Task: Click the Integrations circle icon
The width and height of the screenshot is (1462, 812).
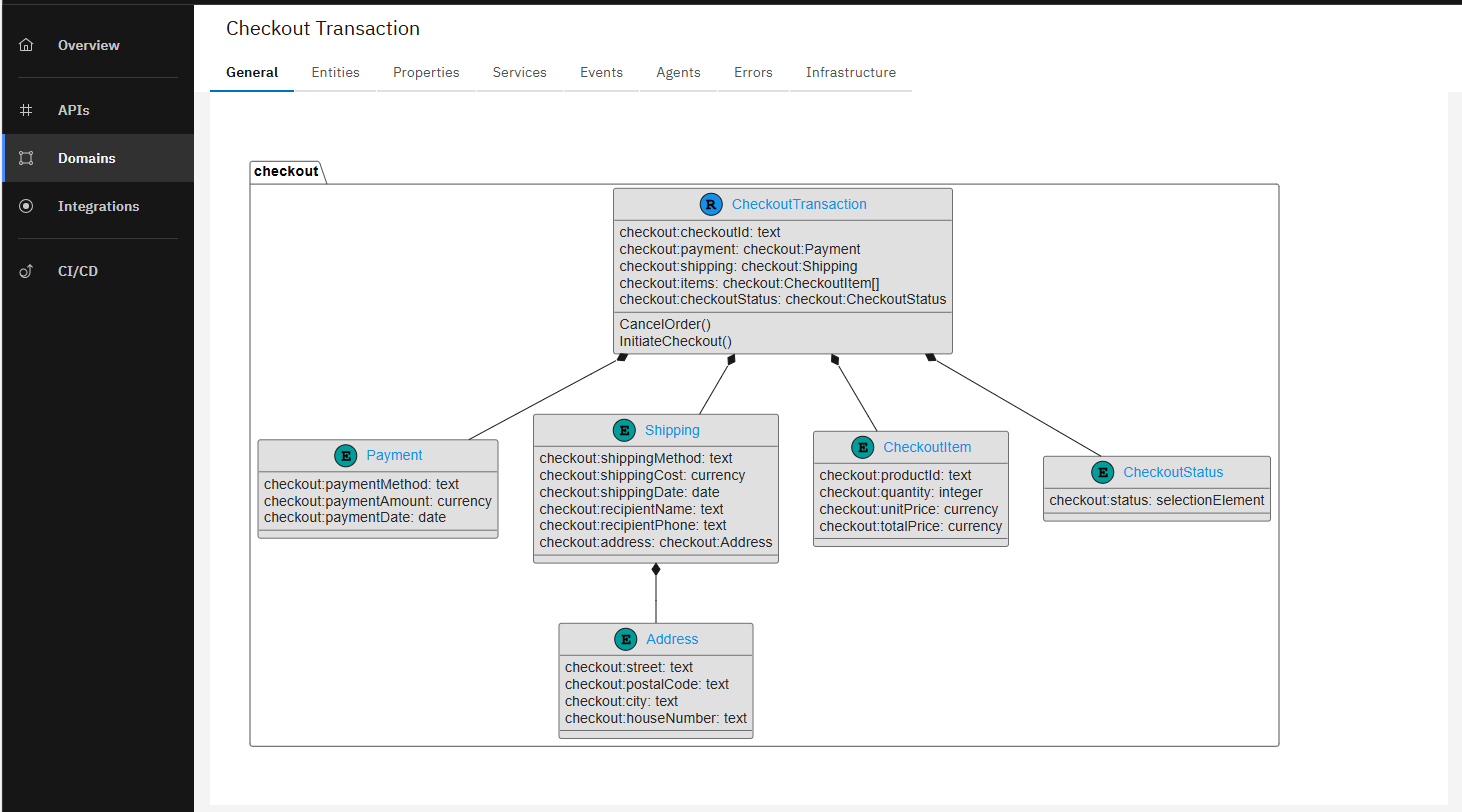Action: pos(26,206)
